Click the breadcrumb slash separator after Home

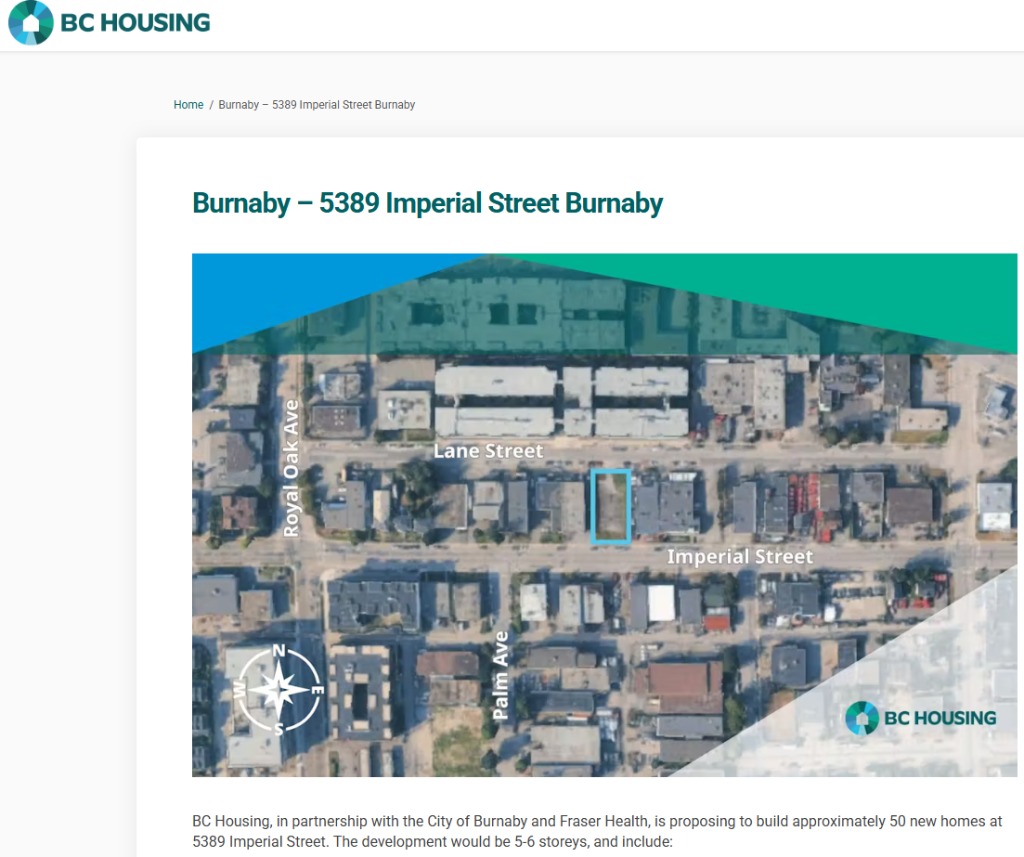[211, 105]
